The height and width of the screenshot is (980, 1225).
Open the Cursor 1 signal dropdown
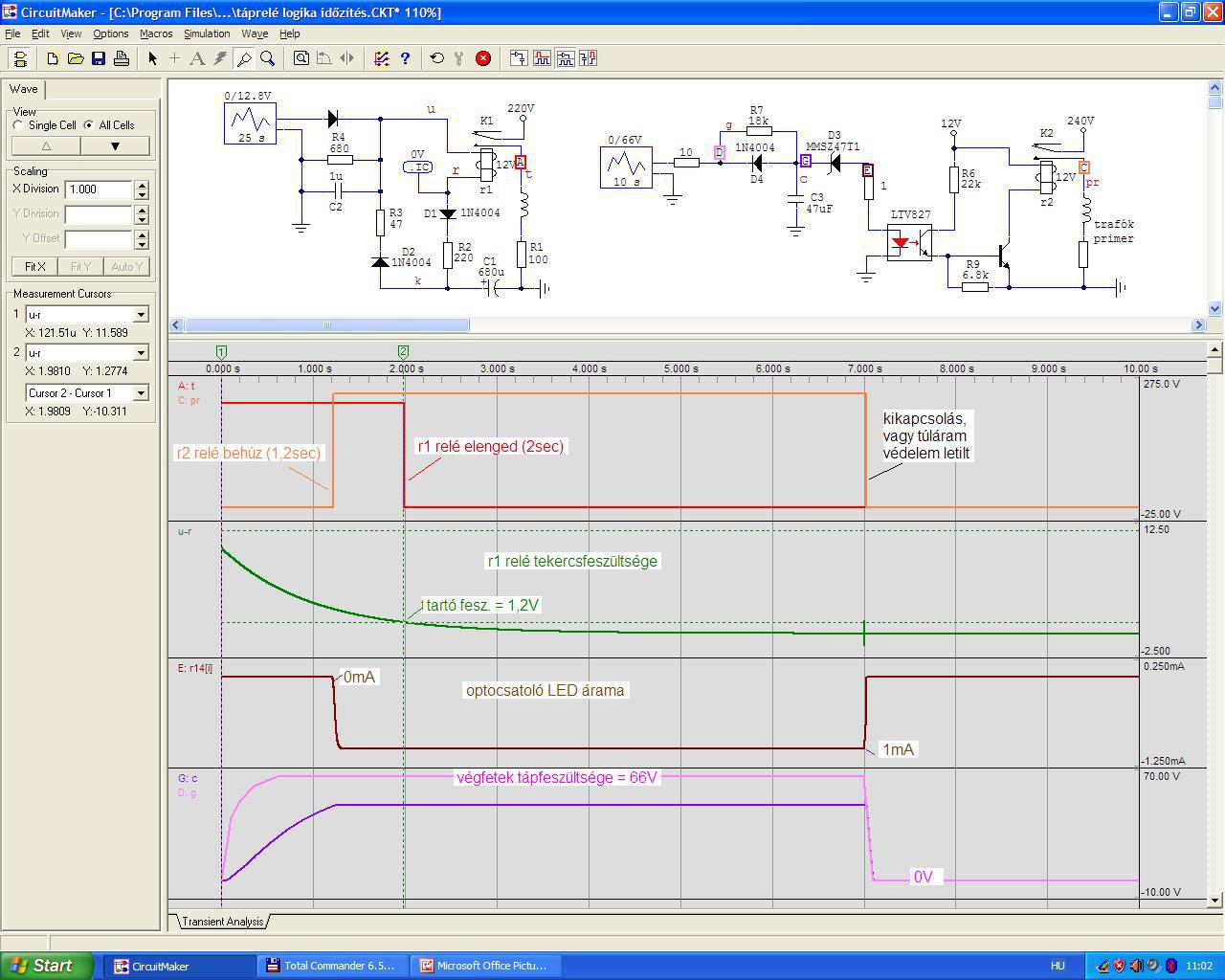pos(141,315)
